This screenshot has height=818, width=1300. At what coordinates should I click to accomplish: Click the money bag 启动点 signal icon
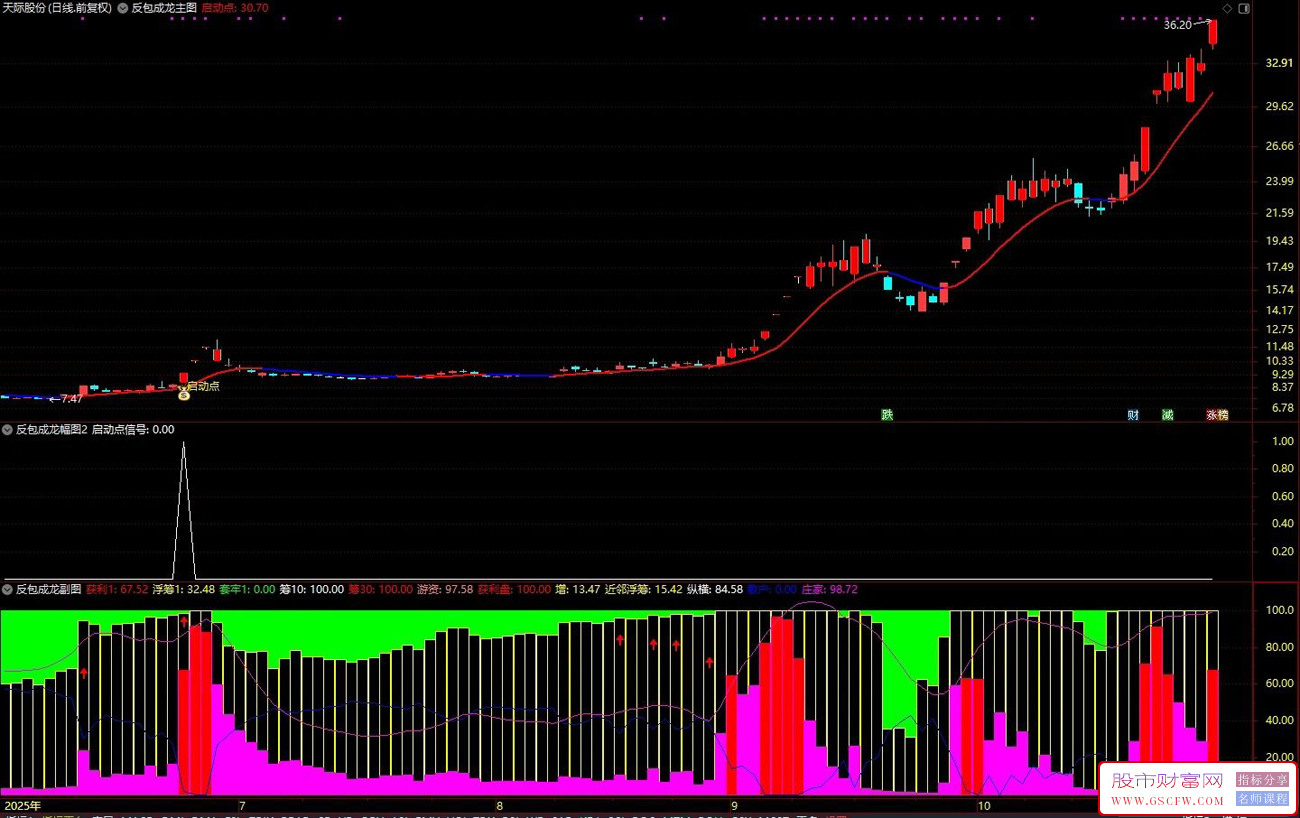pyautogui.click(x=184, y=395)
